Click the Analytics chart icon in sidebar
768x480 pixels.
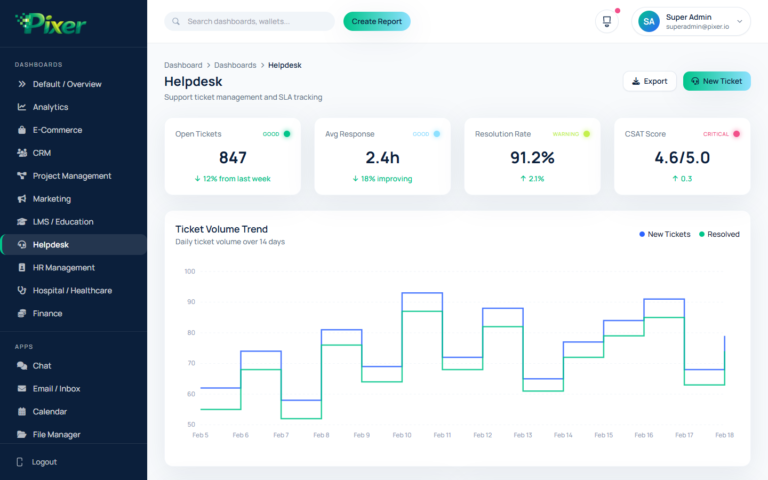(x=22, y=107)
